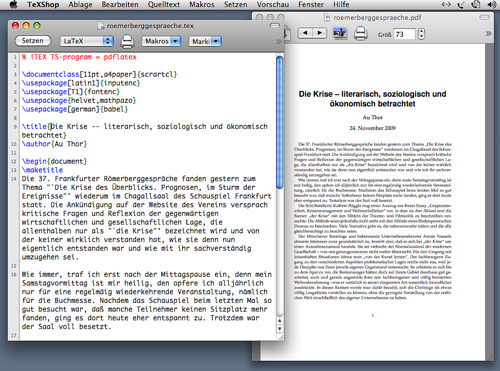Screen dimensions: 500x371
Task: Click the \usepackage[T1]{fontenc} line
Action: tap(71, 92)
